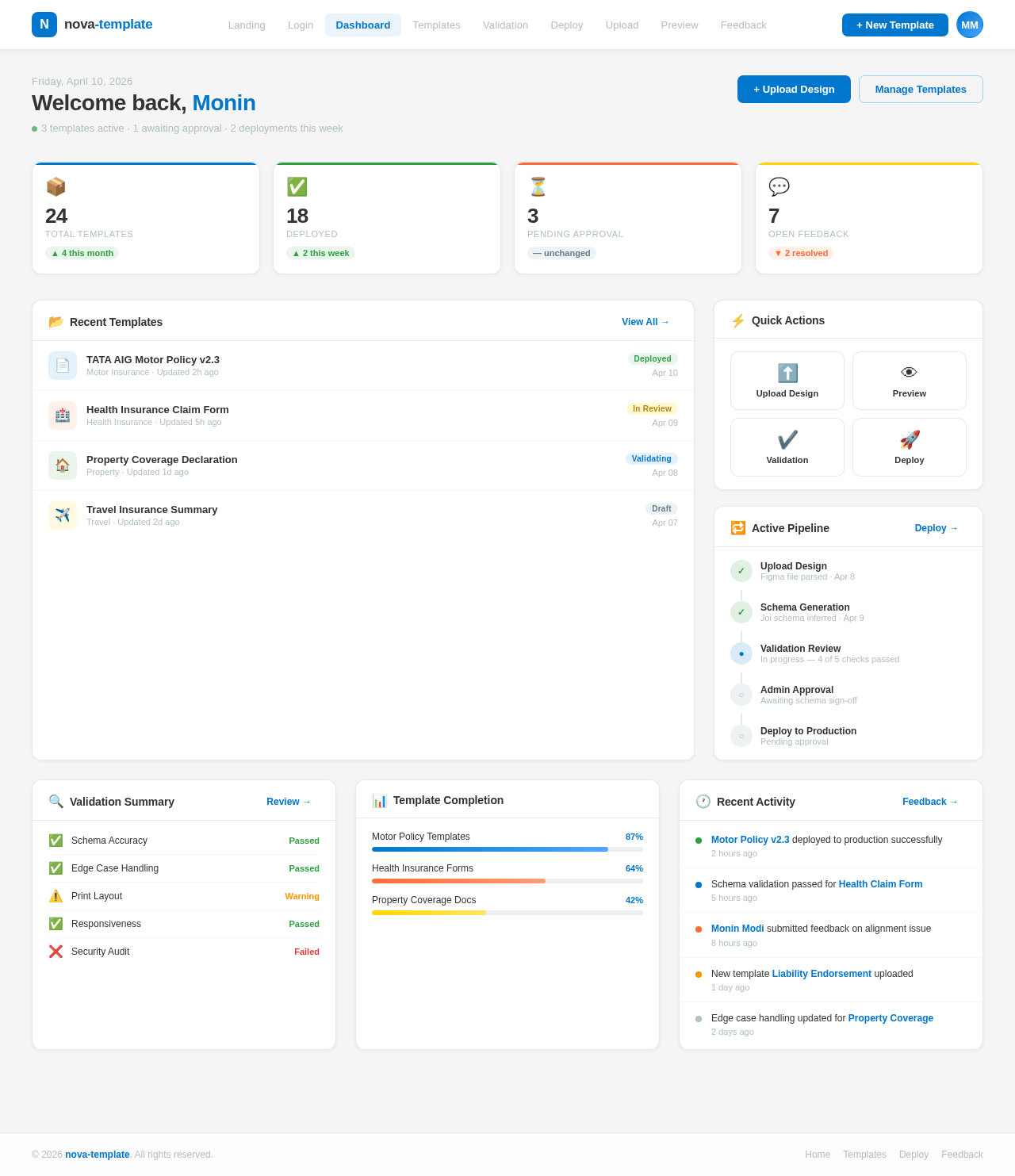Click the checkmark Validation icon in Quick Actions
1015x1176 pixels.
tap(787, 440)
